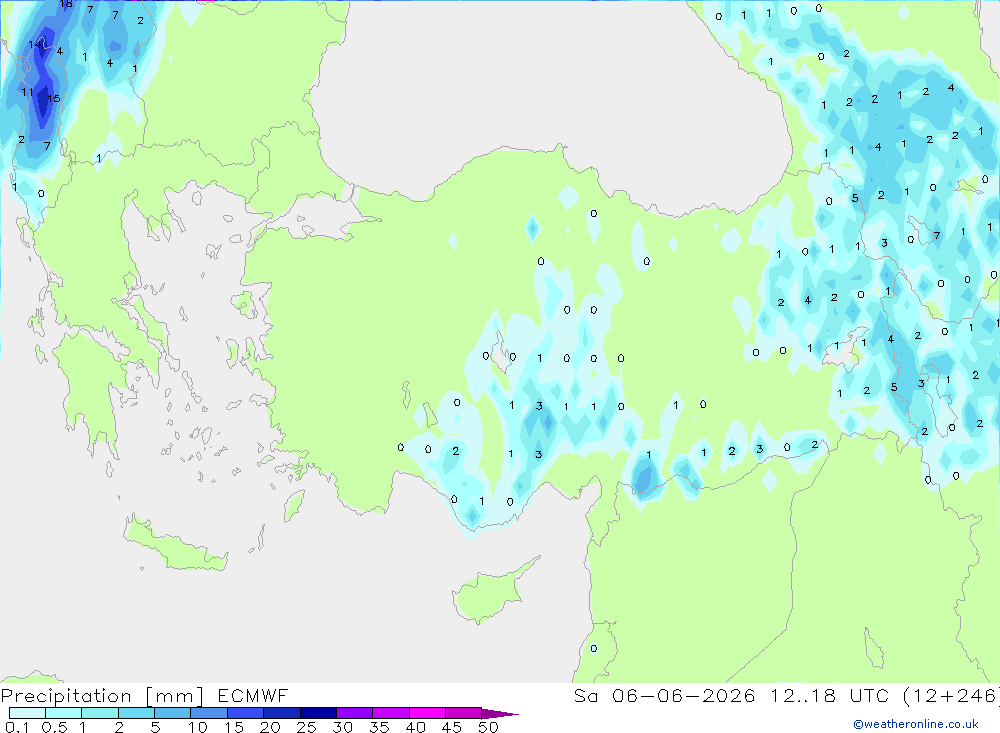
Task: Click the over-50 arrow tip of legend
Action: (500, 713)
